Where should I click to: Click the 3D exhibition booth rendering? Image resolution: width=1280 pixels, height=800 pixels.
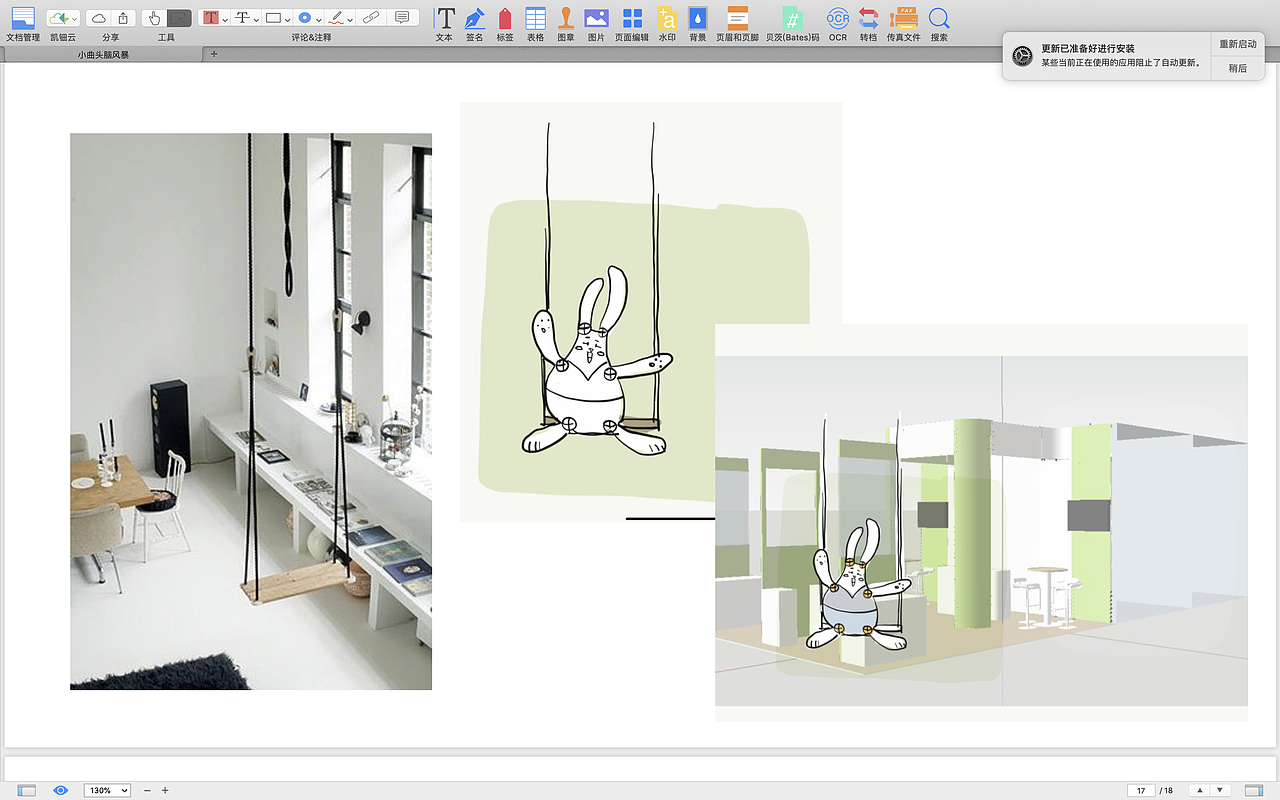click(x=981, y=522)
